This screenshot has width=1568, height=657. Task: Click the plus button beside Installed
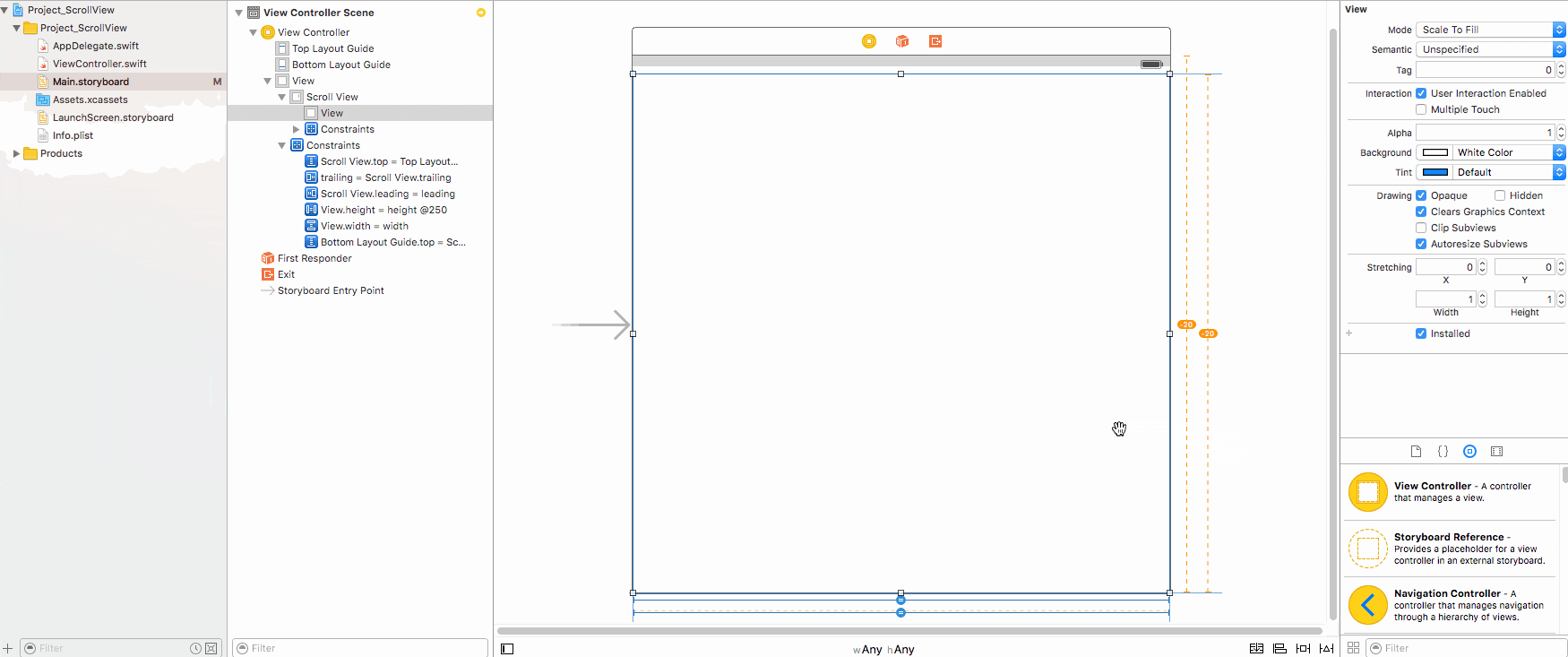pos(1349,333)
